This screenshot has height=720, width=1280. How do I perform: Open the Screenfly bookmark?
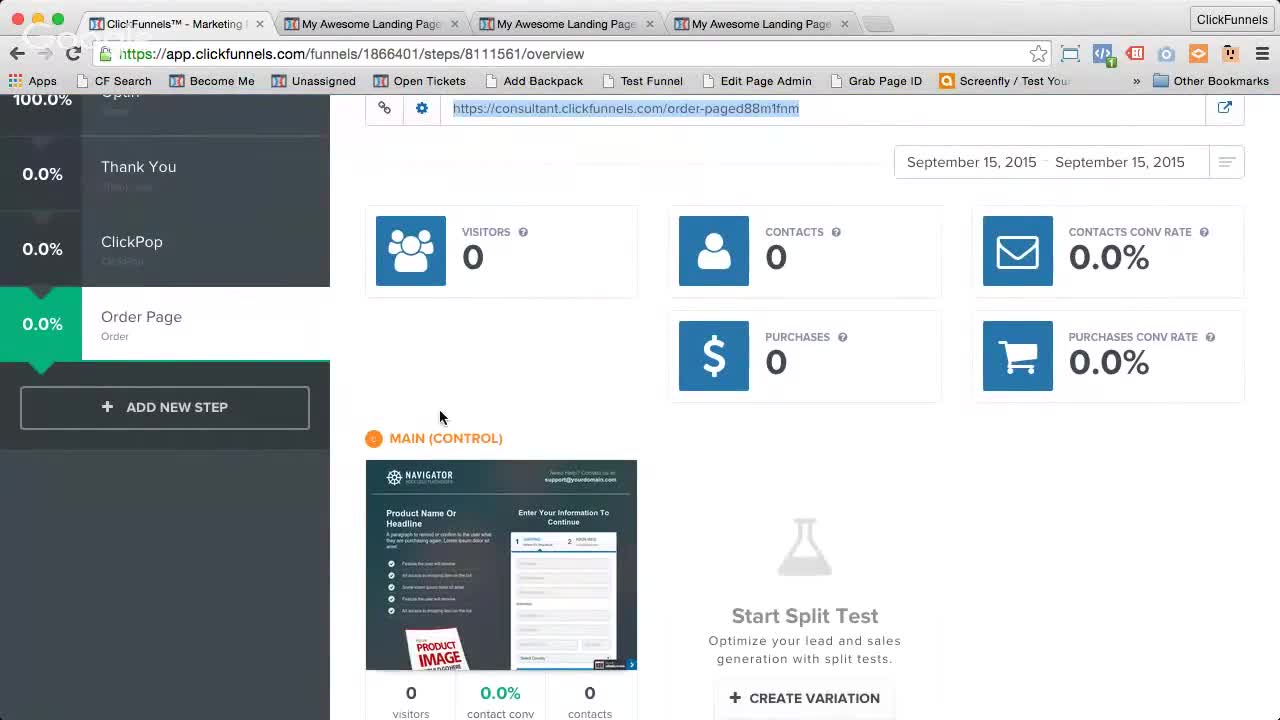(1005, 81)
